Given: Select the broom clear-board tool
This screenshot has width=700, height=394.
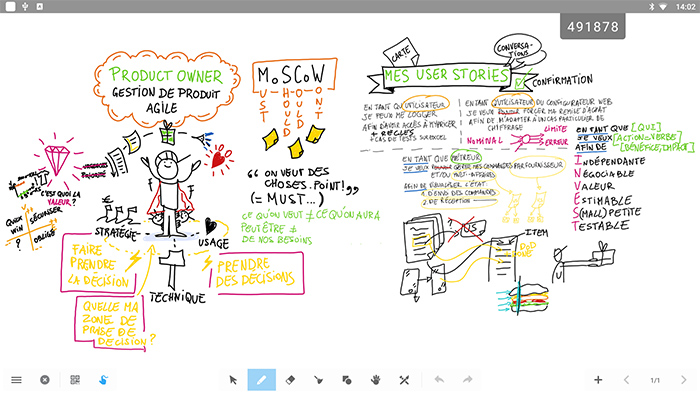Looking at the screenshot, I should [x=318, y=380].
